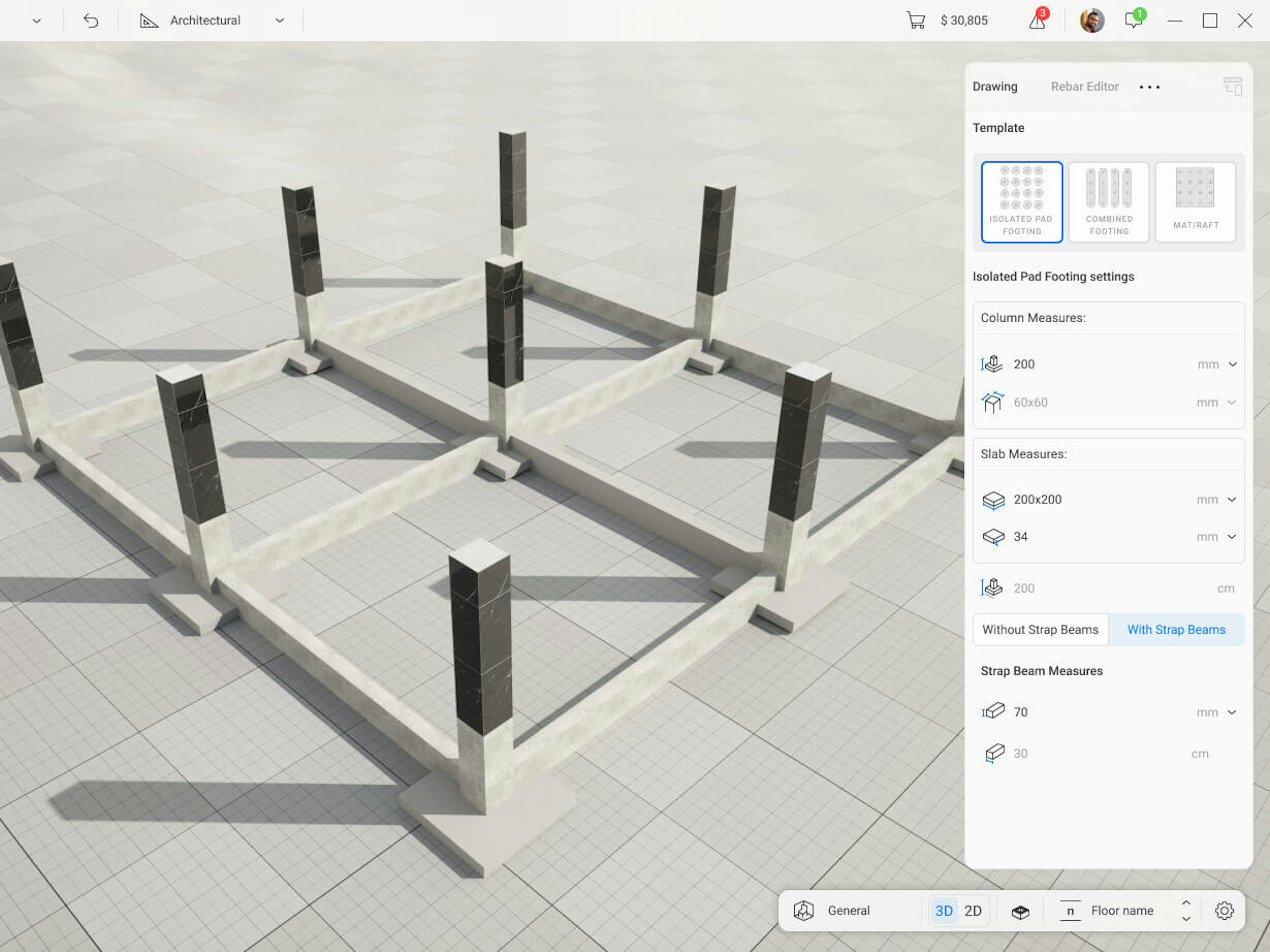Image resolution: width=1270 pixels, height=952 pixels.
Task: Click the undo arrow icon
Action: pyautogui.click(x=91, y=21)
